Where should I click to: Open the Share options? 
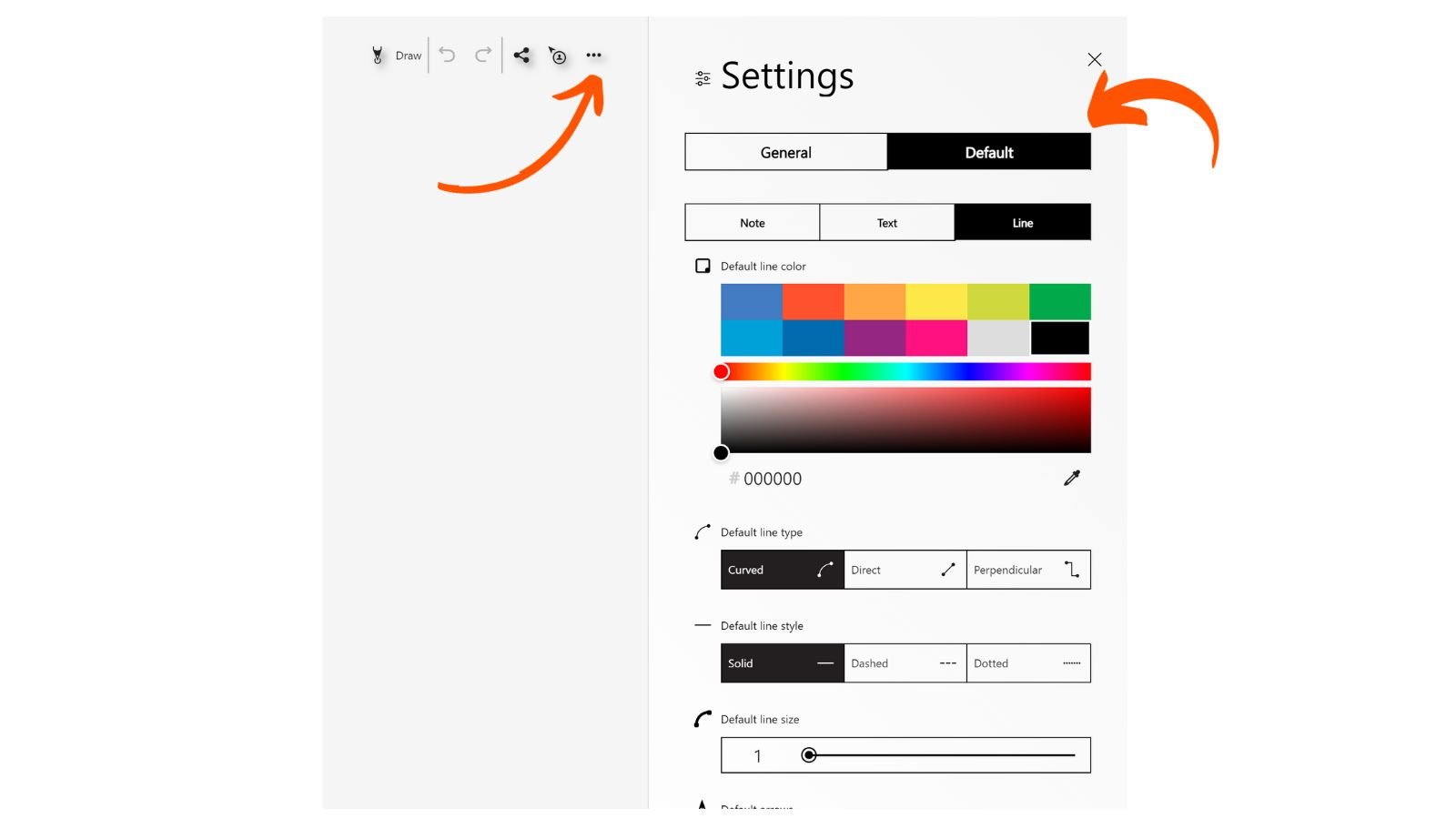[522, 55]
